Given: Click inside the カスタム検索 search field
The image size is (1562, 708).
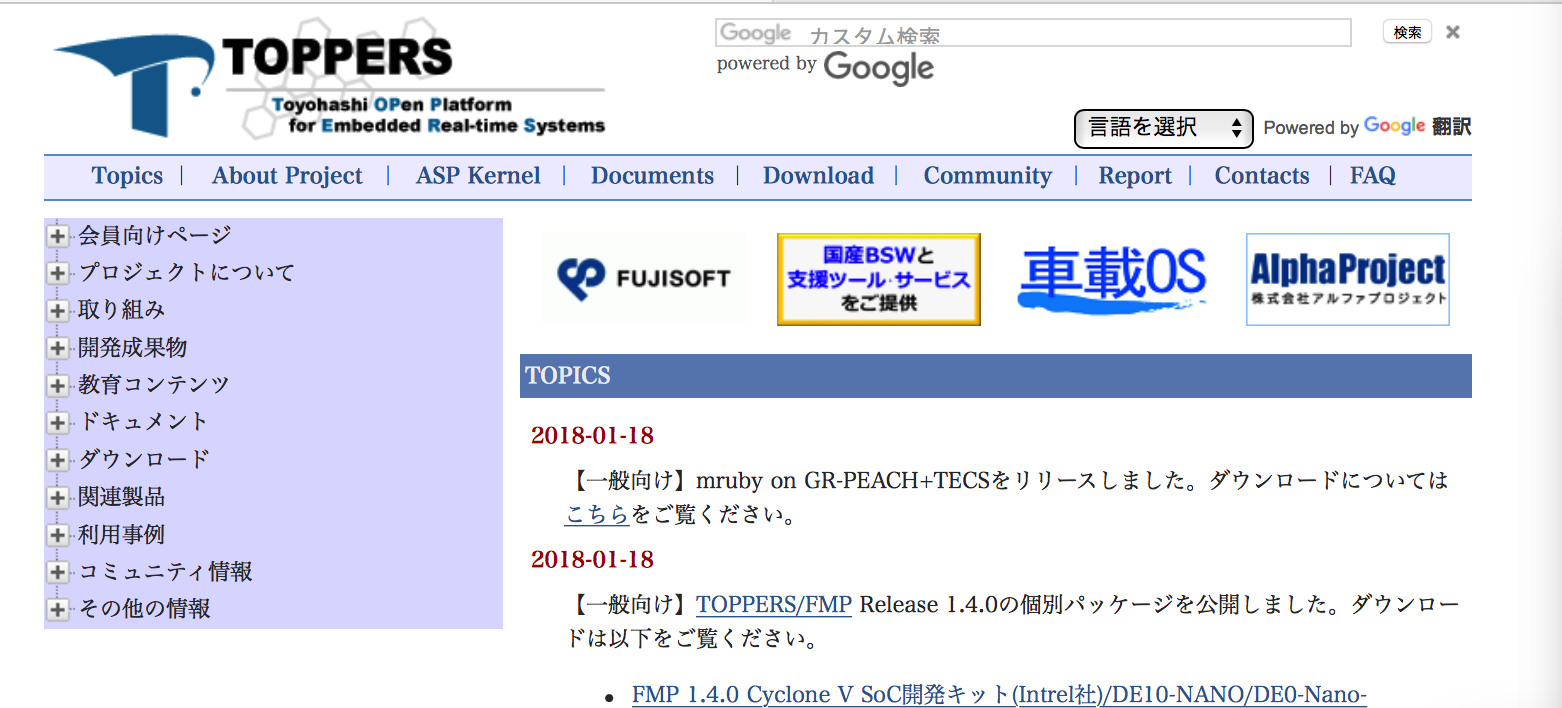Looking at the screenshot, I should pyautogui.click(x=1030, y=33).
